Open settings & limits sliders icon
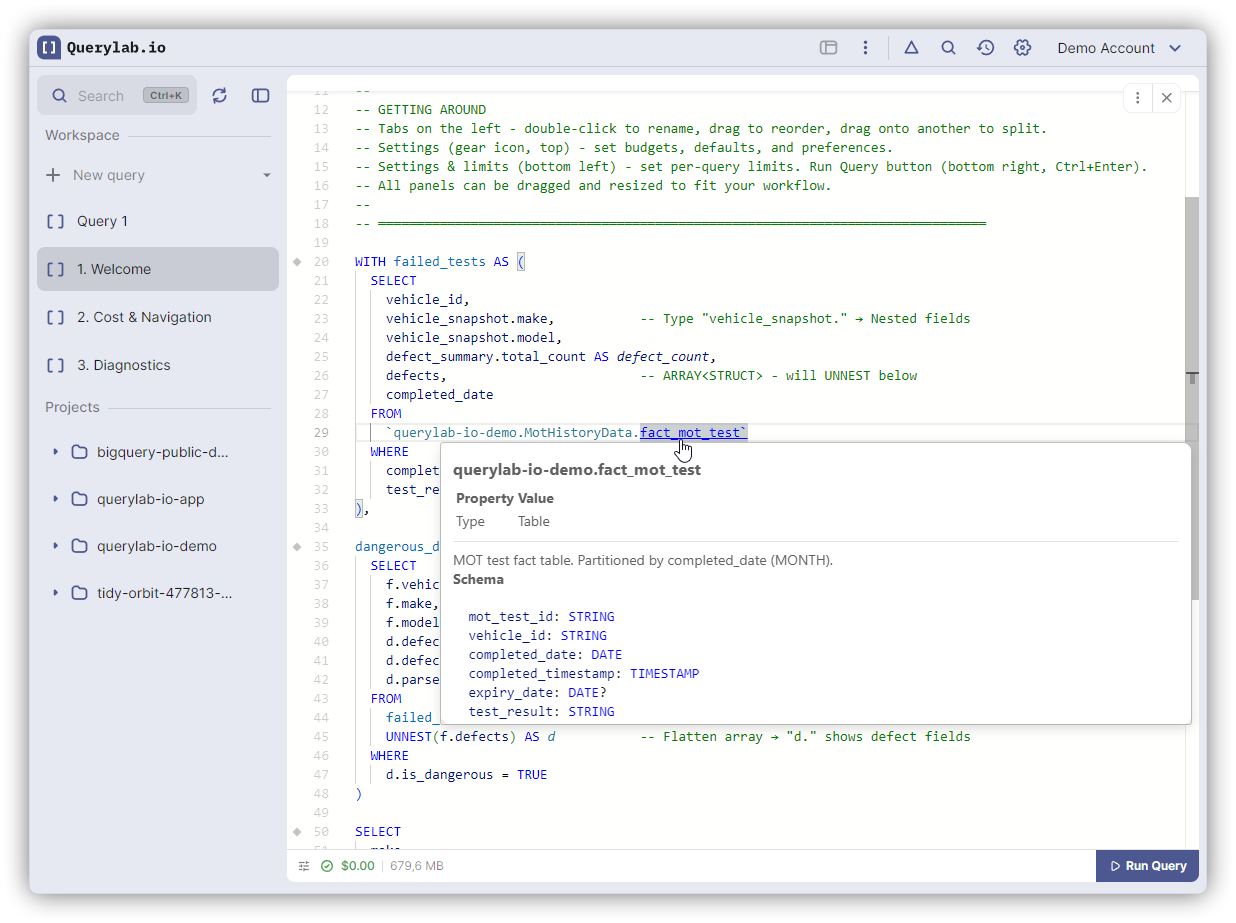Viewport: 1236px width, 923px height. tap(304, 866)
